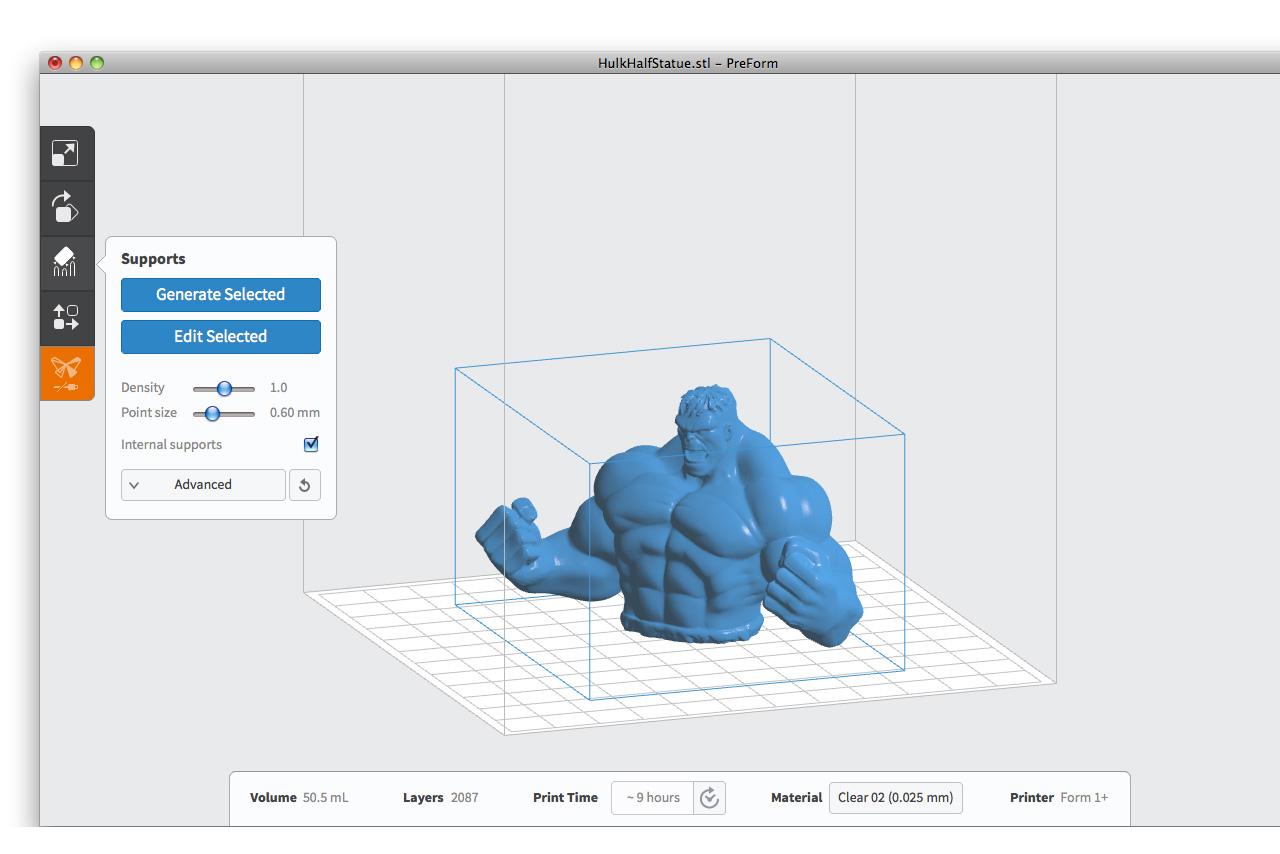This screenshot has height=854, width=1280.
Task: Expand the Advanced settings section
Action: click(x=203, y=485)
